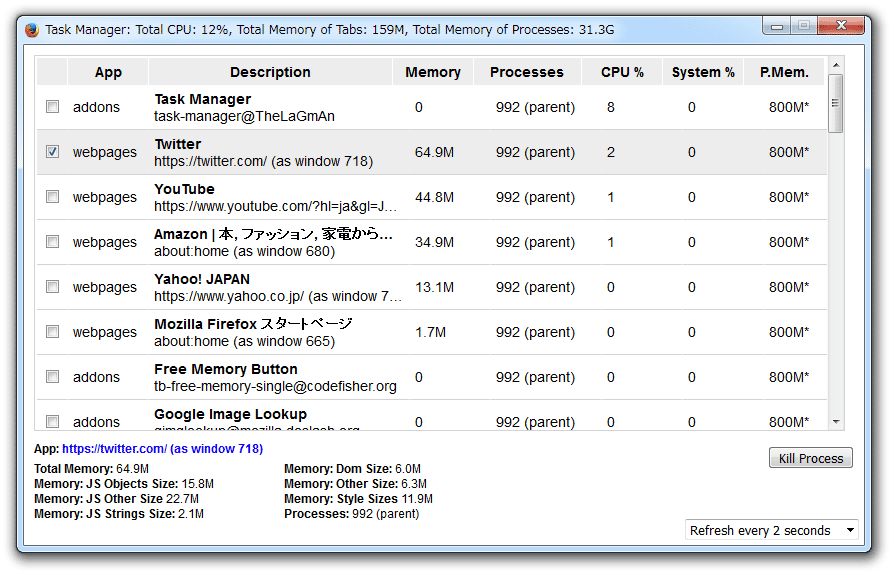
Task: Click the task-manager@TheLaGmAn text
Action: [244, 117]
